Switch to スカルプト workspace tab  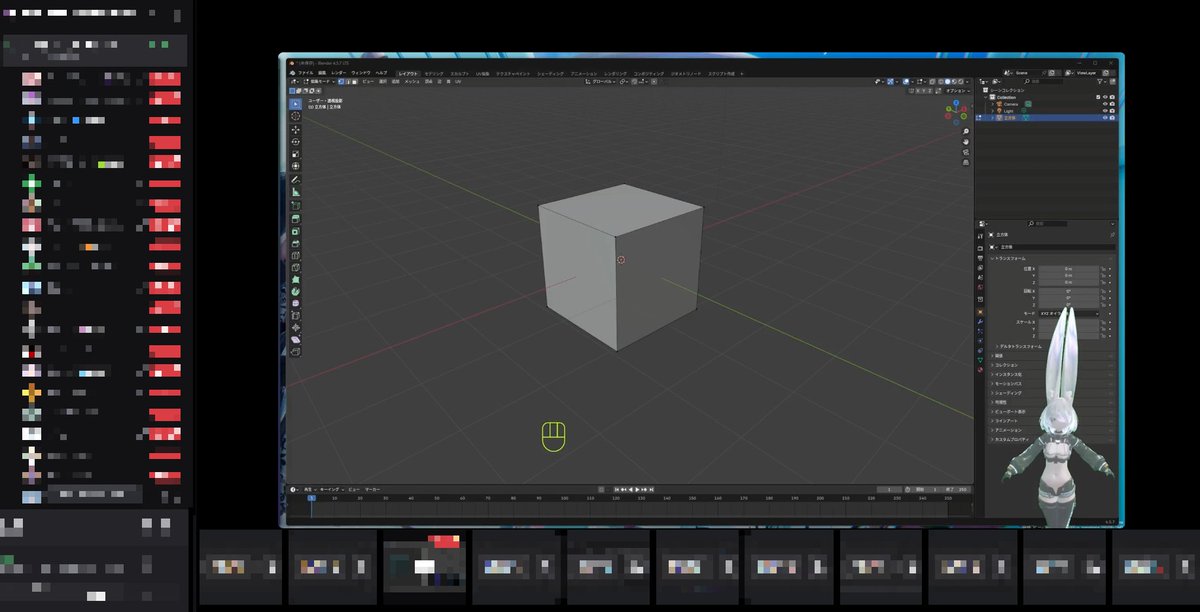point(460,74)
